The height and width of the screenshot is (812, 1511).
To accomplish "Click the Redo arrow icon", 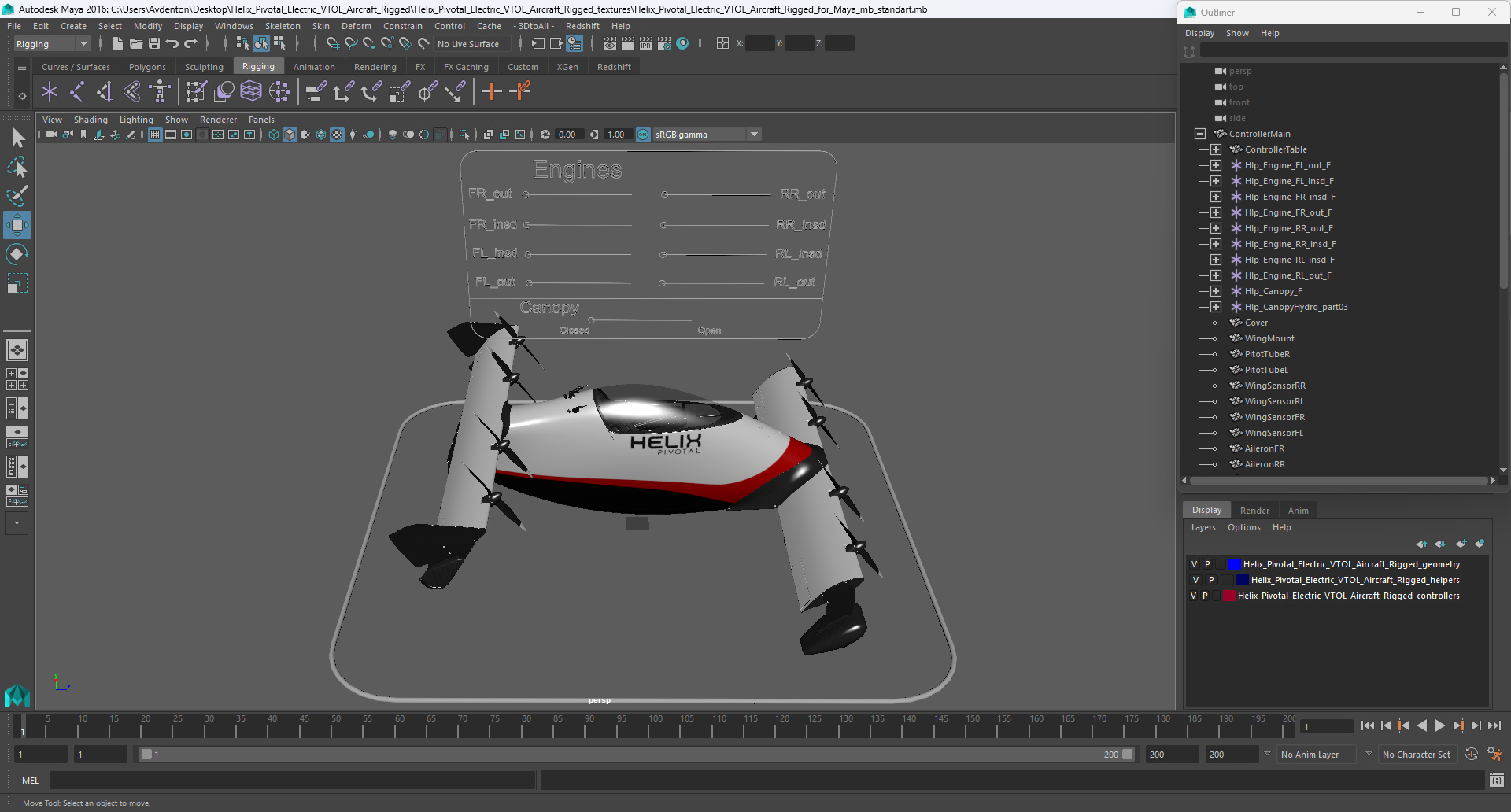I will click(190, 44).
